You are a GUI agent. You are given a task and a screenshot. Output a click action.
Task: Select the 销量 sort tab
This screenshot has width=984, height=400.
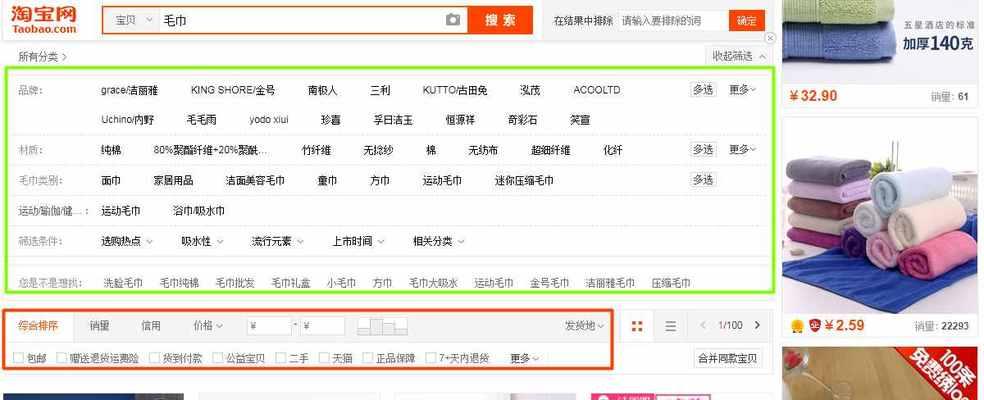click(99, 326)
